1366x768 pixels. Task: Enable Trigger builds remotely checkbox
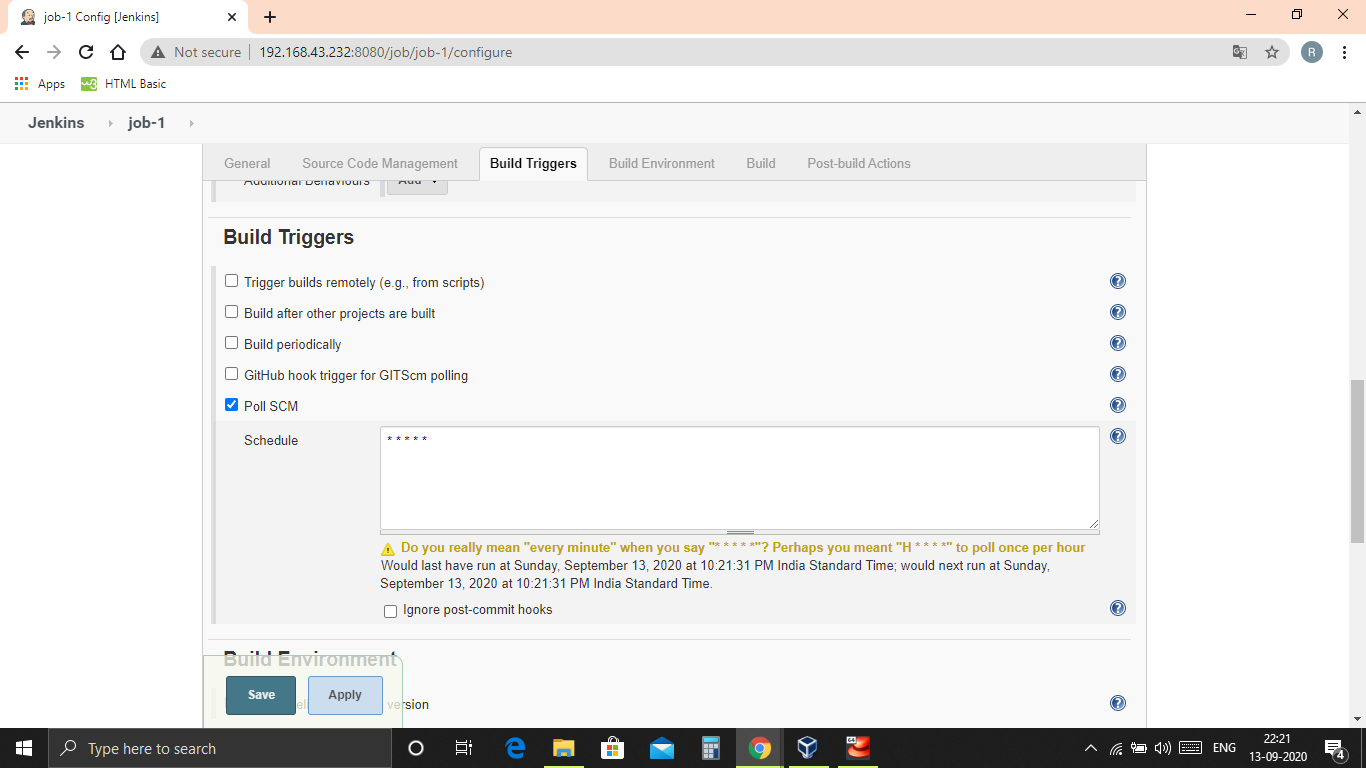(x=232, y=281)
